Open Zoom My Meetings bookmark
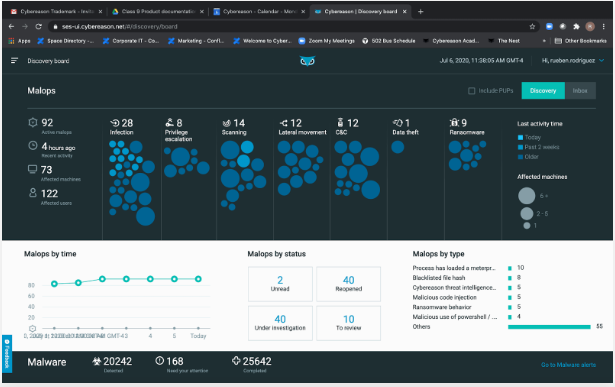Image resolution: width=615 pixels, height=387 pixels. (327, 41)
